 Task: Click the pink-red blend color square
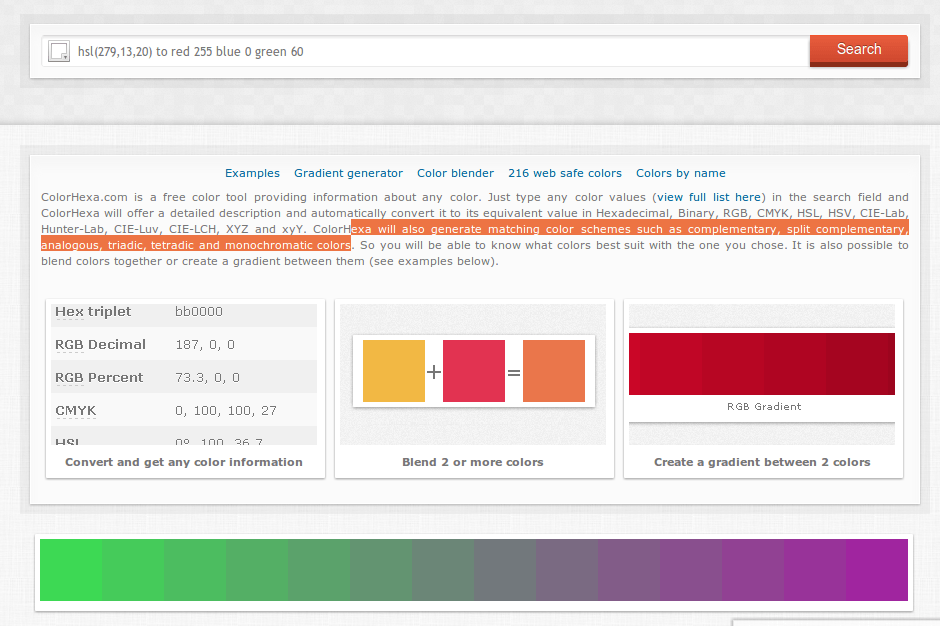click(473, 371)
